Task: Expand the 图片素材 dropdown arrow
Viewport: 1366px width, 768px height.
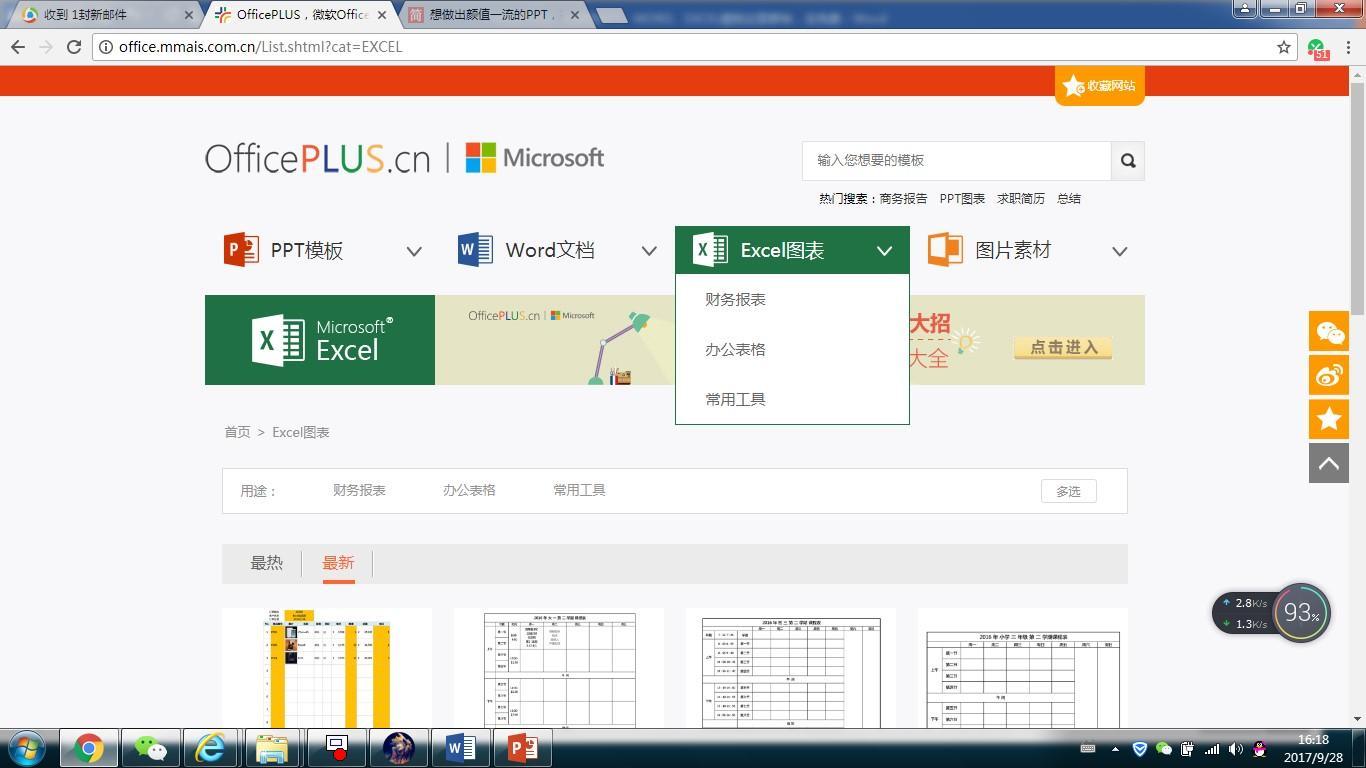Action: (x=1119, y=251)
